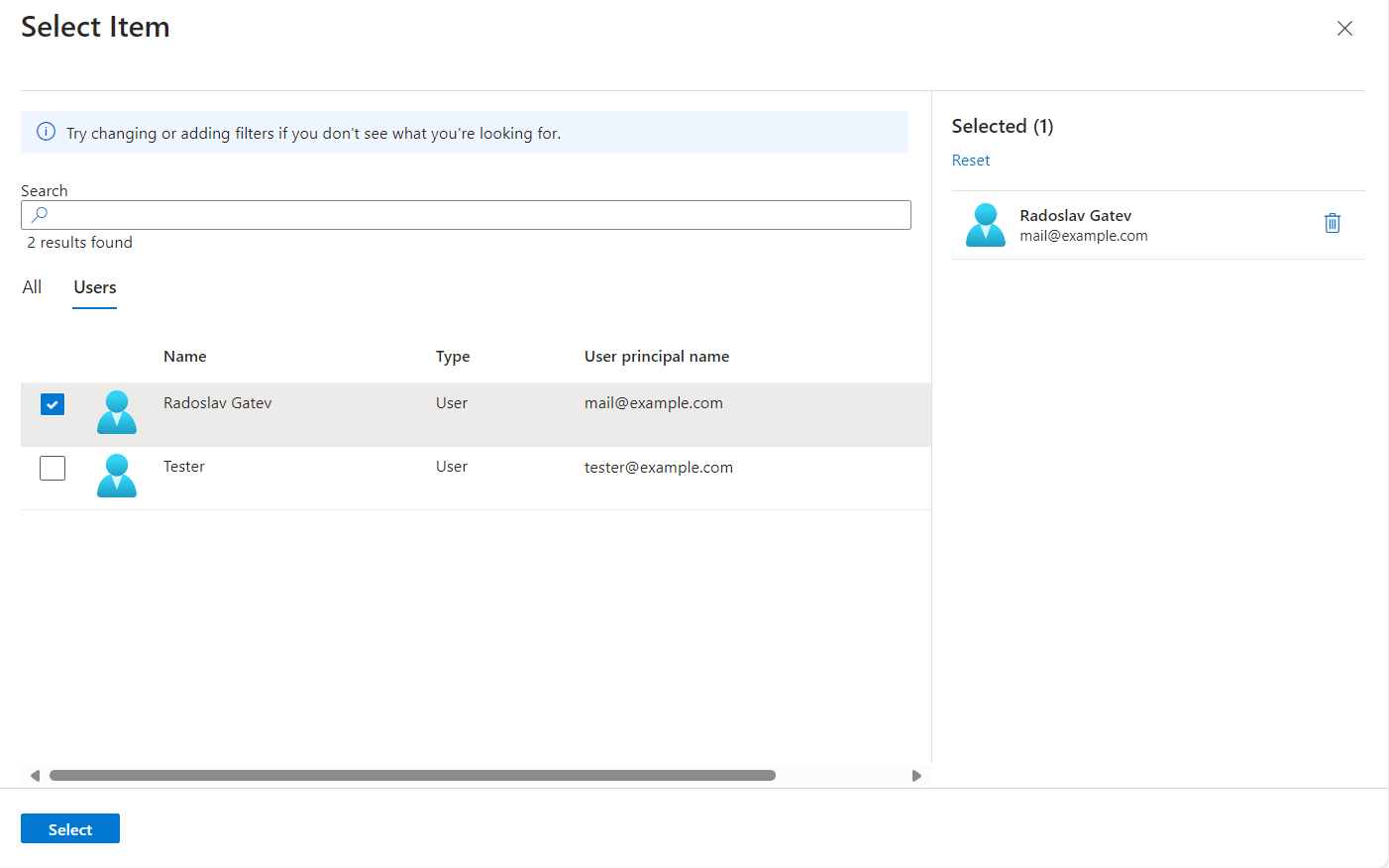Click the info icon in the filter banner
The width and height of the screenshot is (1389, 868).
(x=46, y=132)
